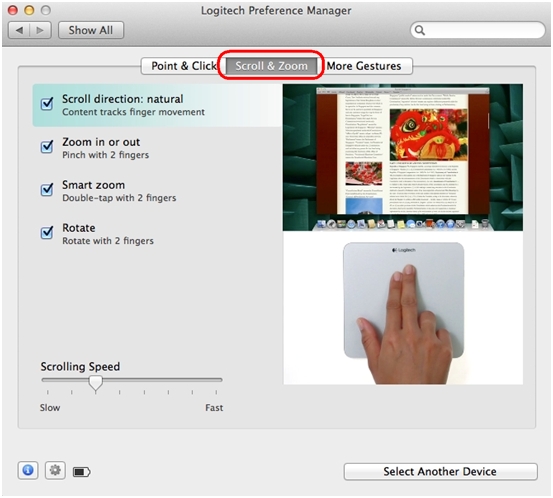
Task: Click the desktop preview video thumbnail
Action: click(403, 157)
